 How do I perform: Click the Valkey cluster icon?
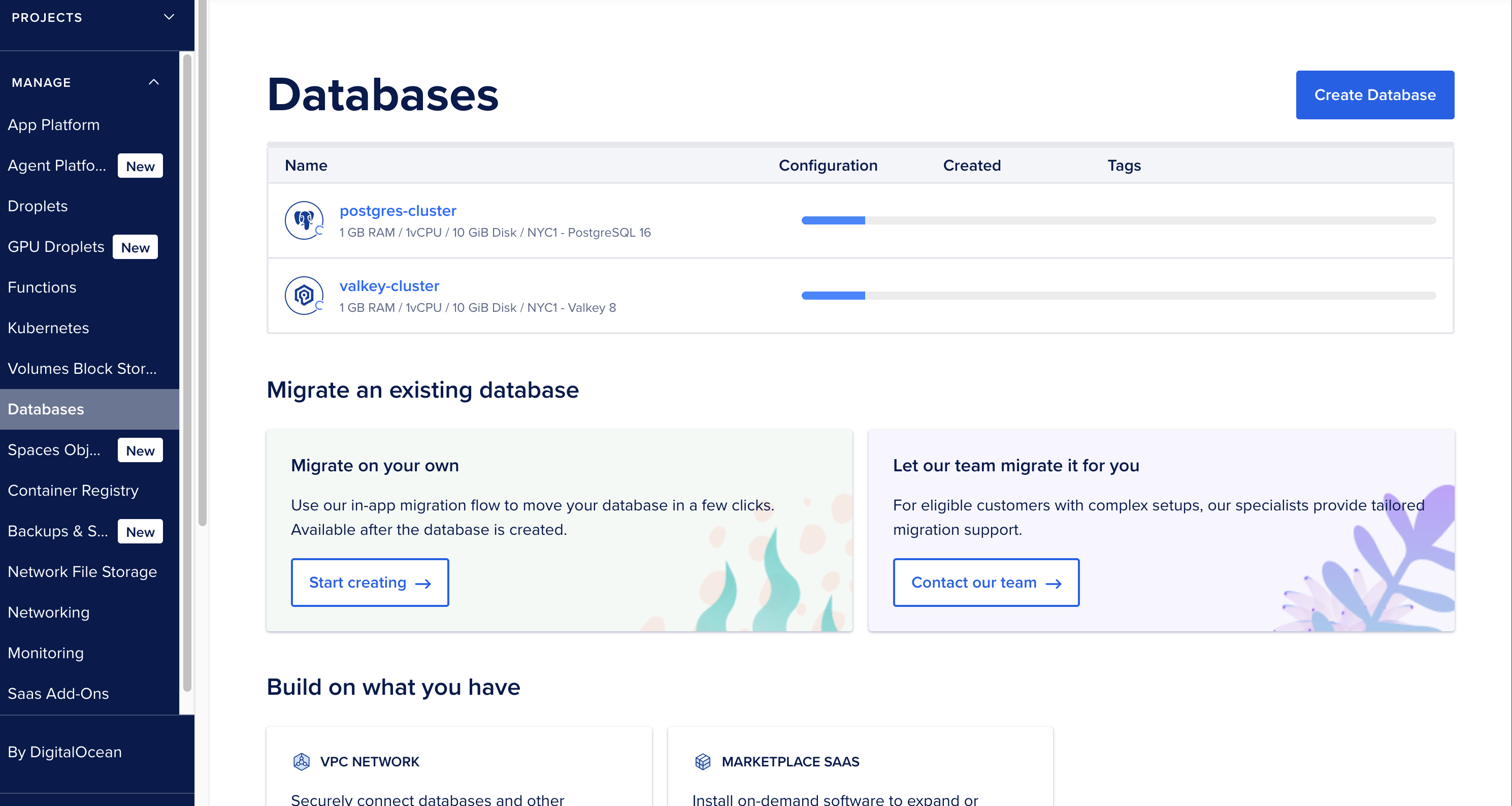[304, 295]
